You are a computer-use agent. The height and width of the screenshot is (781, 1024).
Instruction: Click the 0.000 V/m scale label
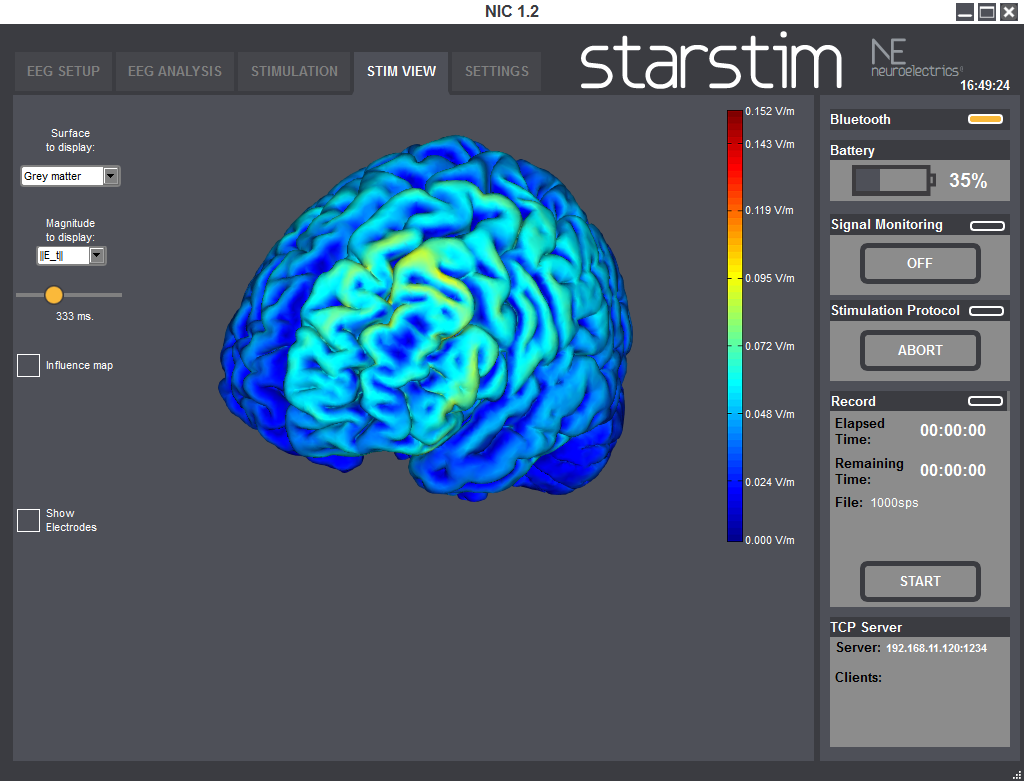[x=769, y=541]
